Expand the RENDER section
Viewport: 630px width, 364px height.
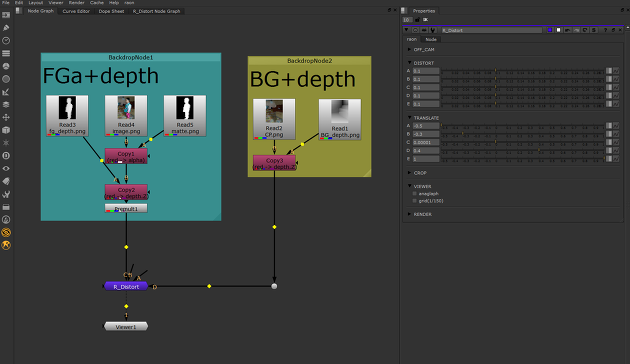[409, 214]
